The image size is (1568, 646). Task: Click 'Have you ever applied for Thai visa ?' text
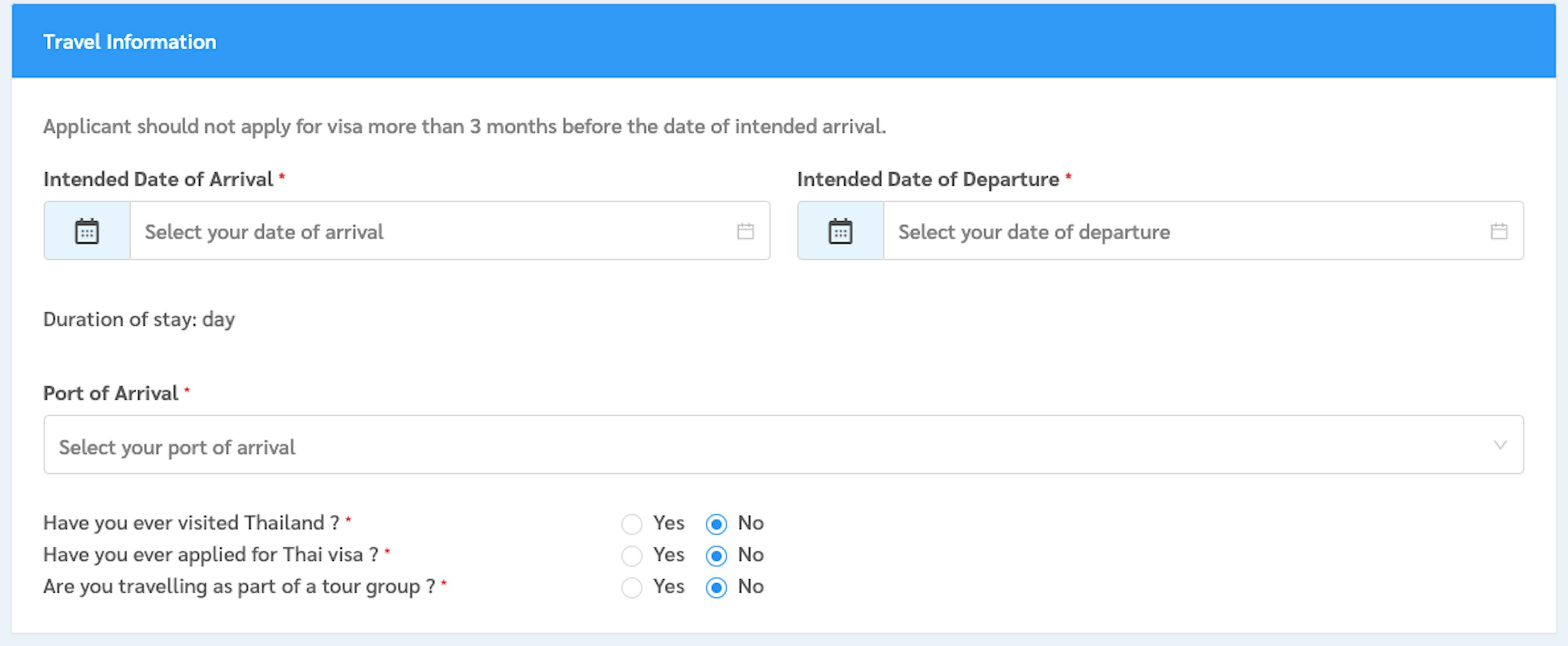pyautogui.click(x=211, y=555)
